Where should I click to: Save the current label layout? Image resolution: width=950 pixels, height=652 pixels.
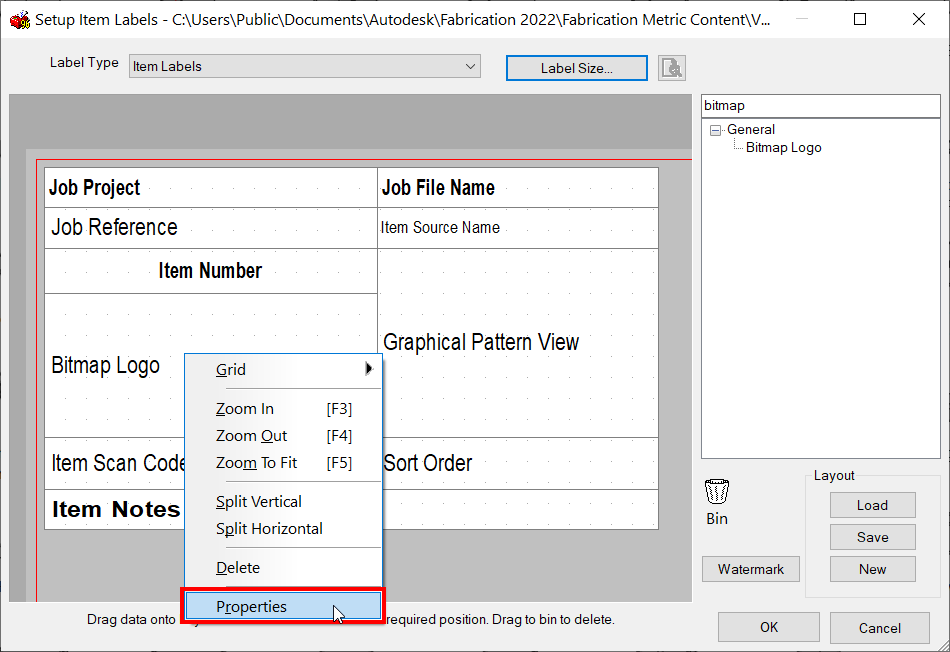tap(871, 537)
